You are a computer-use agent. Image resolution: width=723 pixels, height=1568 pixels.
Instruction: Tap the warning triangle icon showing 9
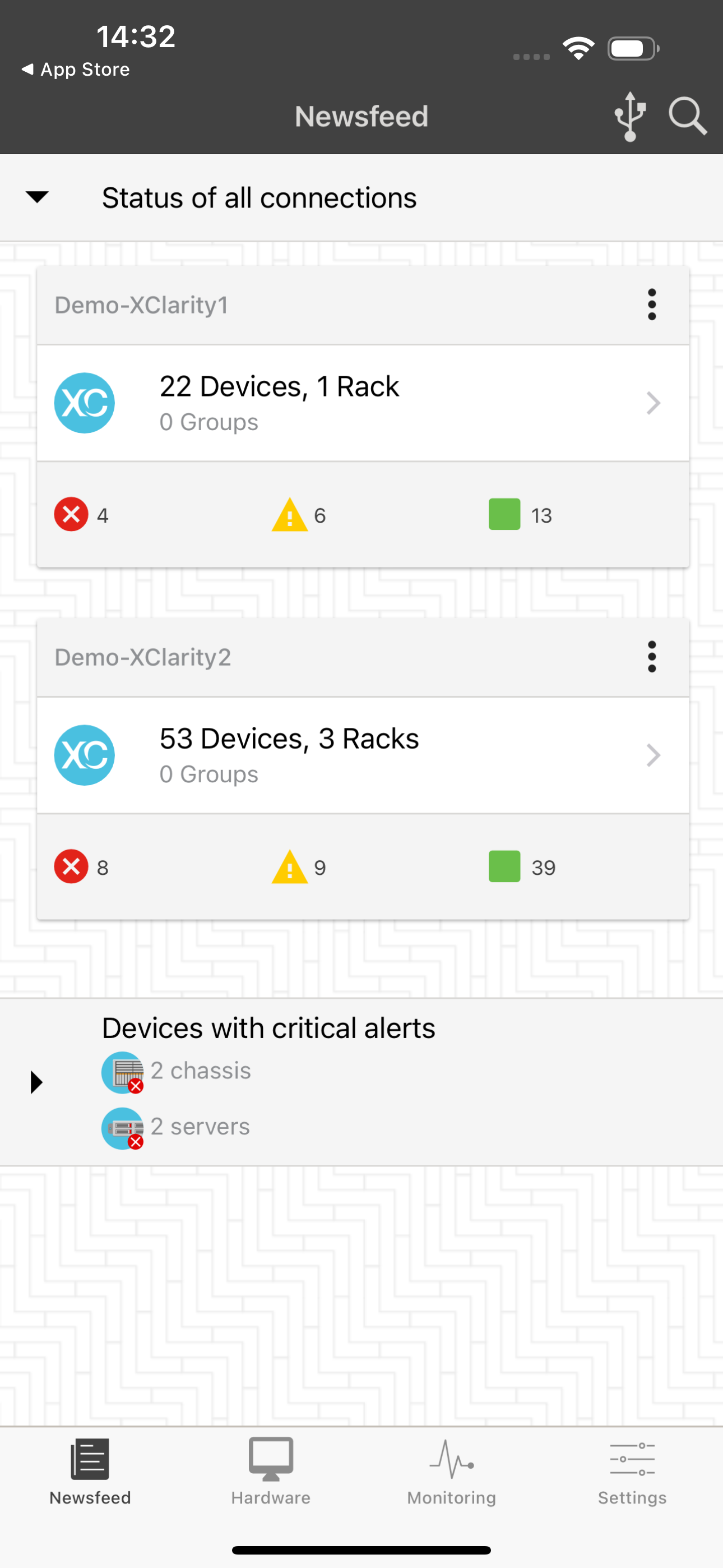(290, 866)
